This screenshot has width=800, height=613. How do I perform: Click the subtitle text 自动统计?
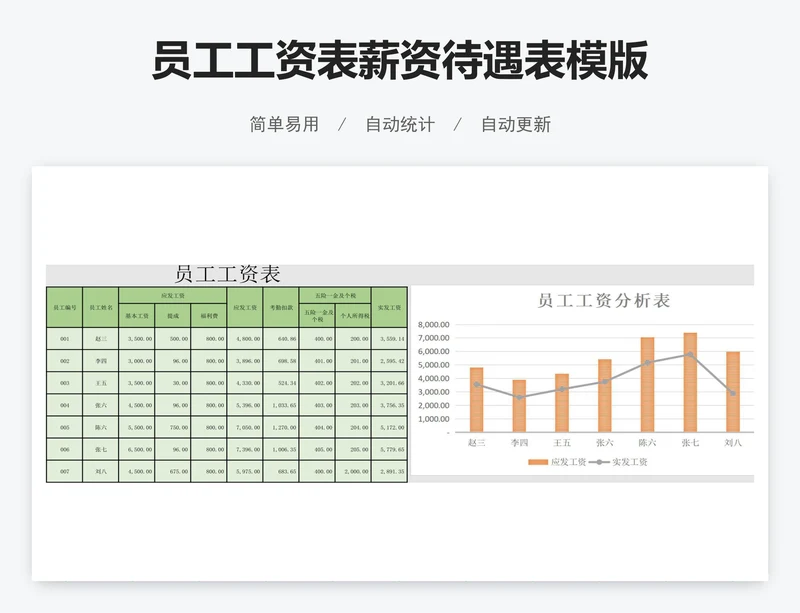point(400,124)
